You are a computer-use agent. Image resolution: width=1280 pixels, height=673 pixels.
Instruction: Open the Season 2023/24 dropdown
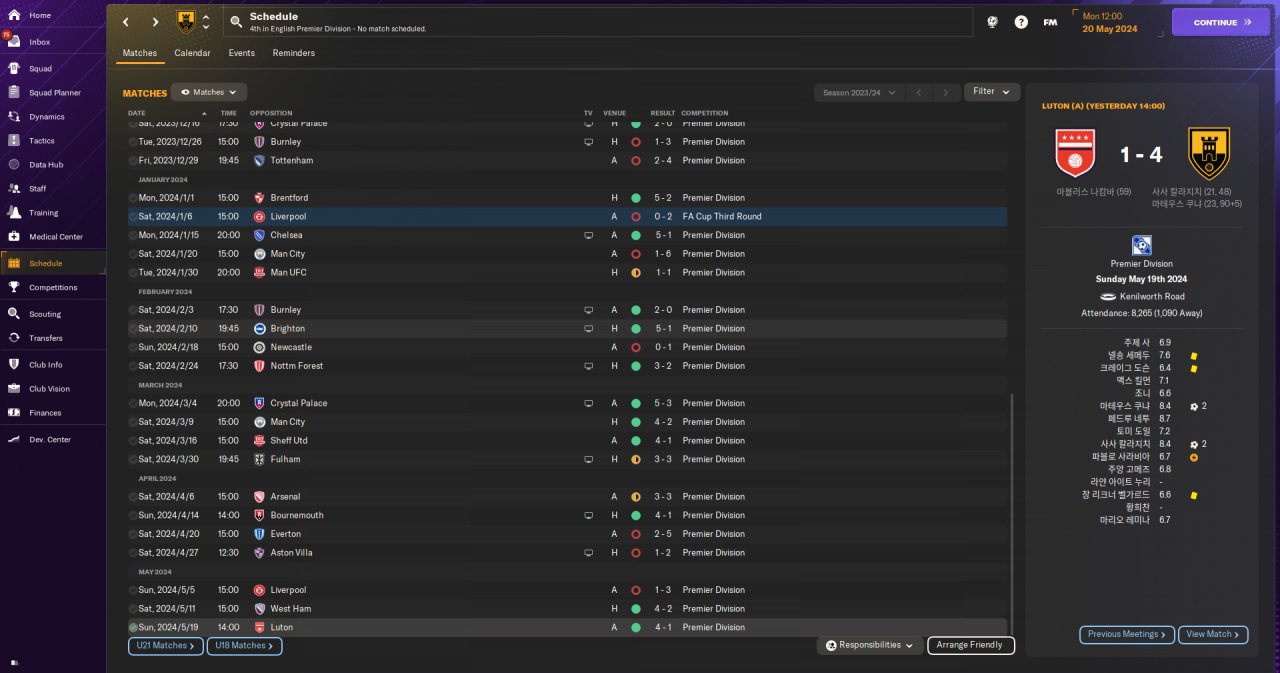(x=859, y=92)
